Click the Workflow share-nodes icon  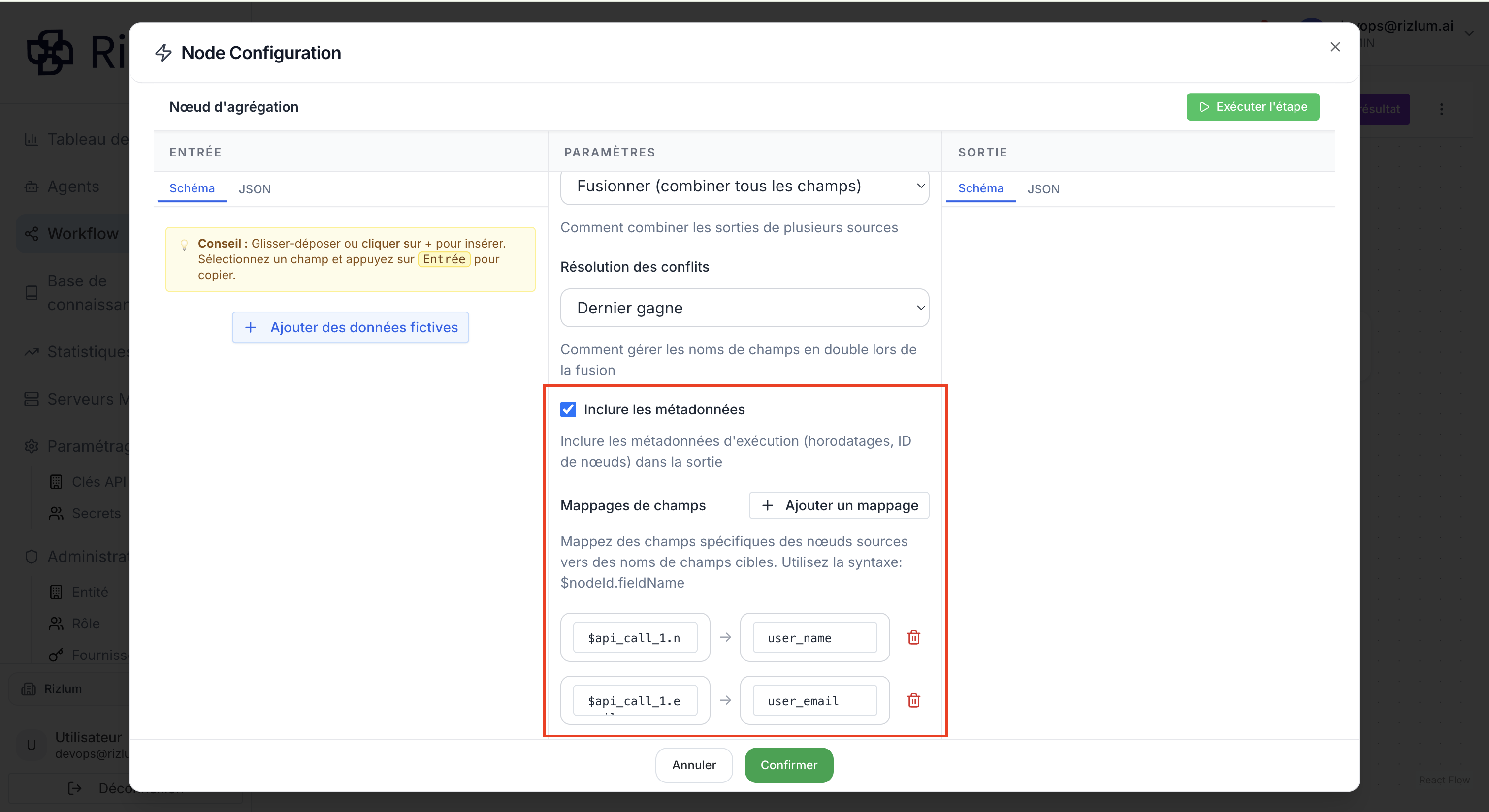pos(31,233)
